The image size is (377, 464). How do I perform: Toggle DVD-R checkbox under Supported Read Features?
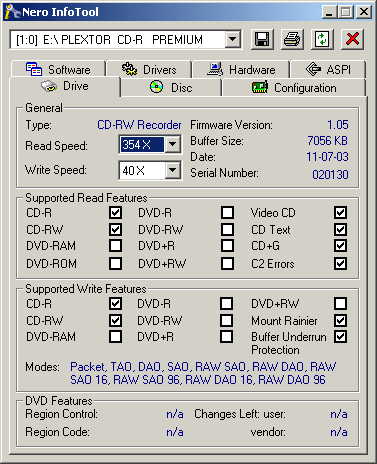[227, 213]
